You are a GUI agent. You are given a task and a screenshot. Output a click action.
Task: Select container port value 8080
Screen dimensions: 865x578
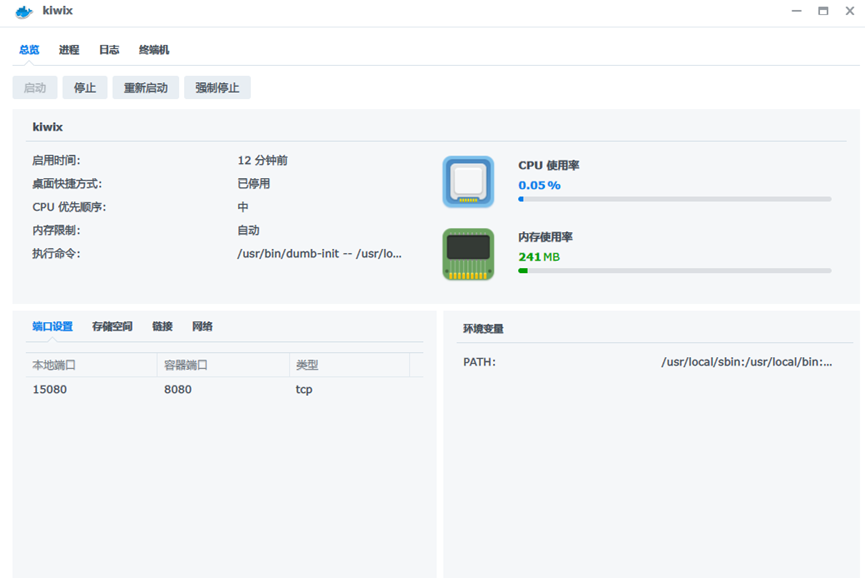(x=178, y=389)
